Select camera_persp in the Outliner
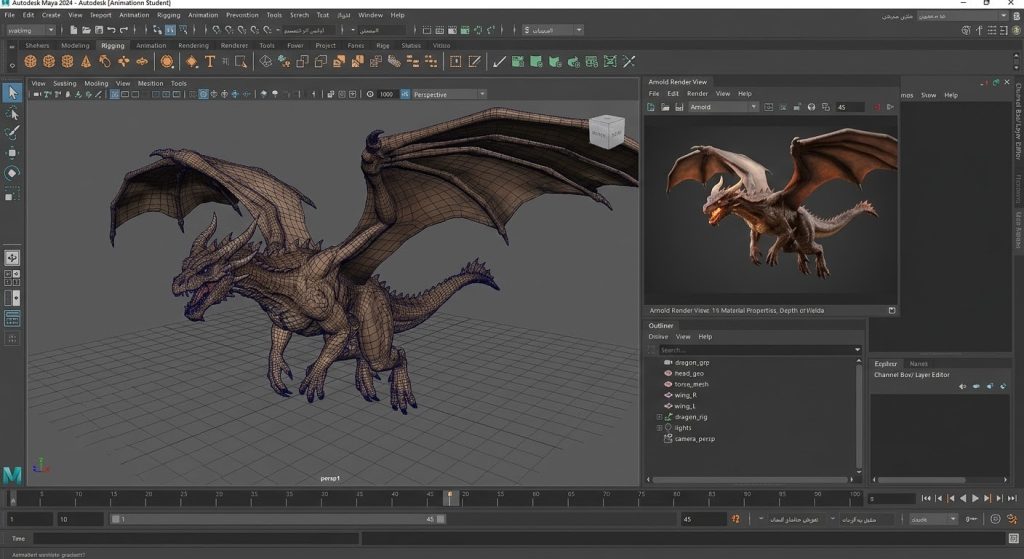The width and height of the screenshot is (1024, 559). (694, 439)
